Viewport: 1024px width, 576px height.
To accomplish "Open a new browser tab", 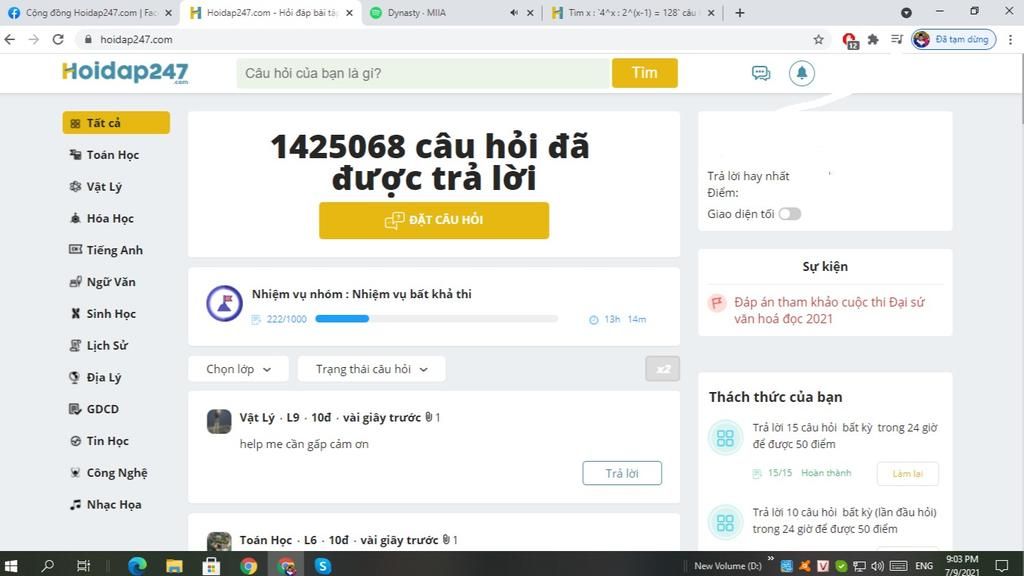I will click(x=739, y=12).
